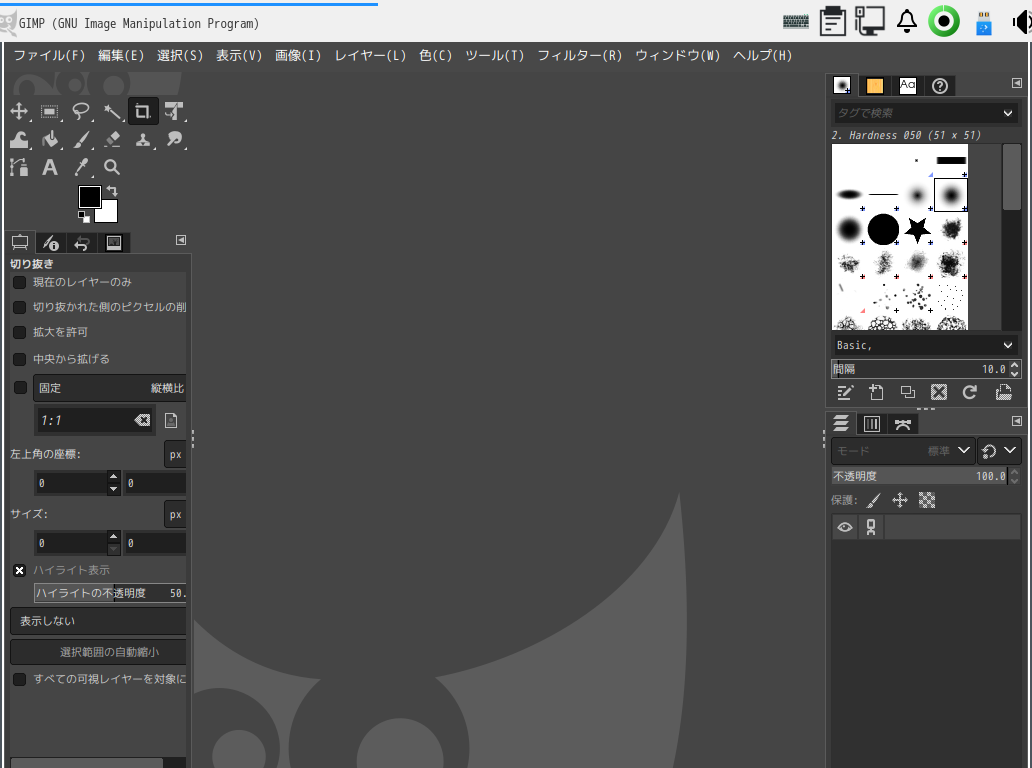The image size is (1032, 768).
Task: Toggle 切り抜かれた側のピクセルの削除 checkbox
Action: click(20, 307)
